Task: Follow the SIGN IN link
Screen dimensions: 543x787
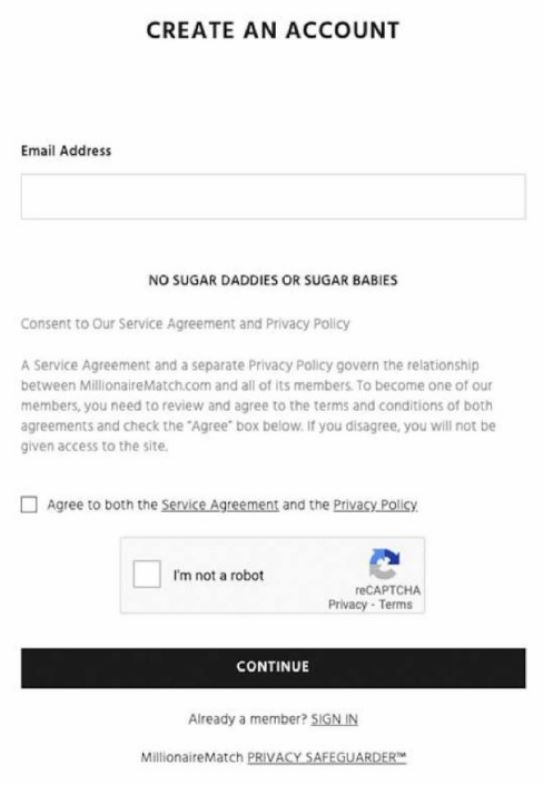Action: [334, 719]
